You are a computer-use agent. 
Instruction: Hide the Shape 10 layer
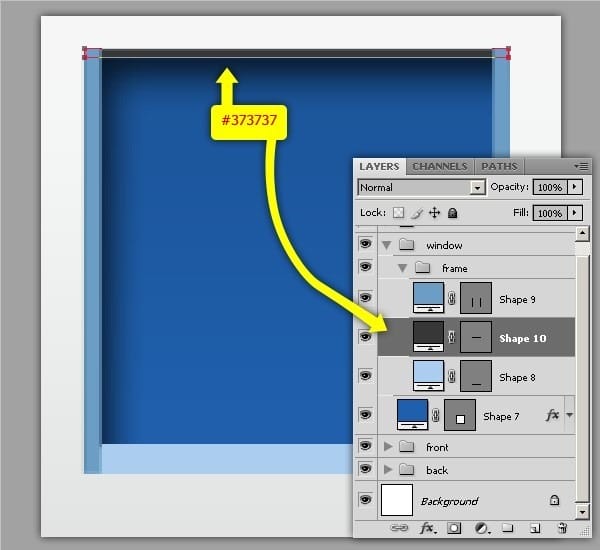click(x=365, y=336)
